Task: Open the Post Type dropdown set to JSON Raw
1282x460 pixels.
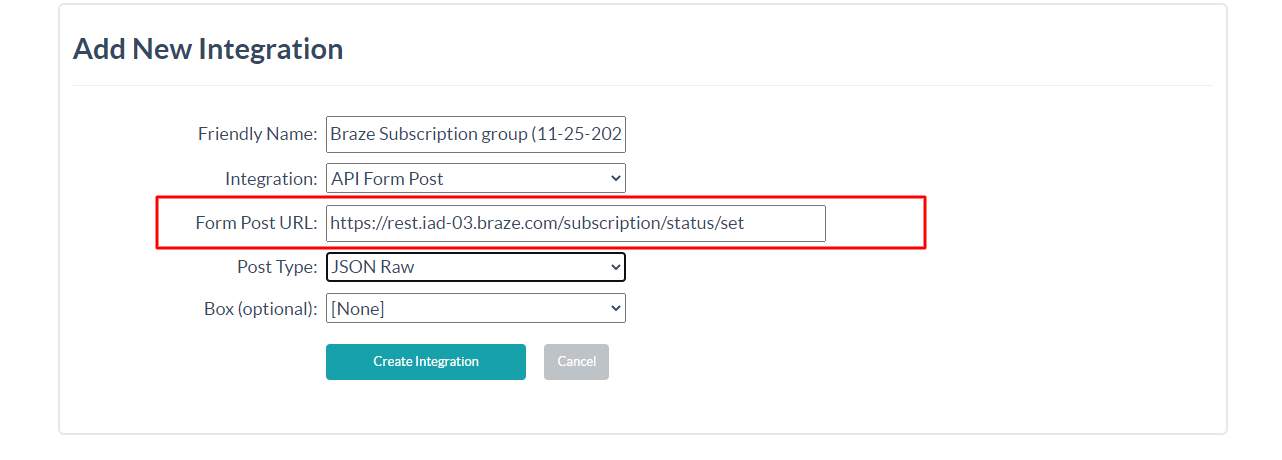Action: (x=476, y=267)
